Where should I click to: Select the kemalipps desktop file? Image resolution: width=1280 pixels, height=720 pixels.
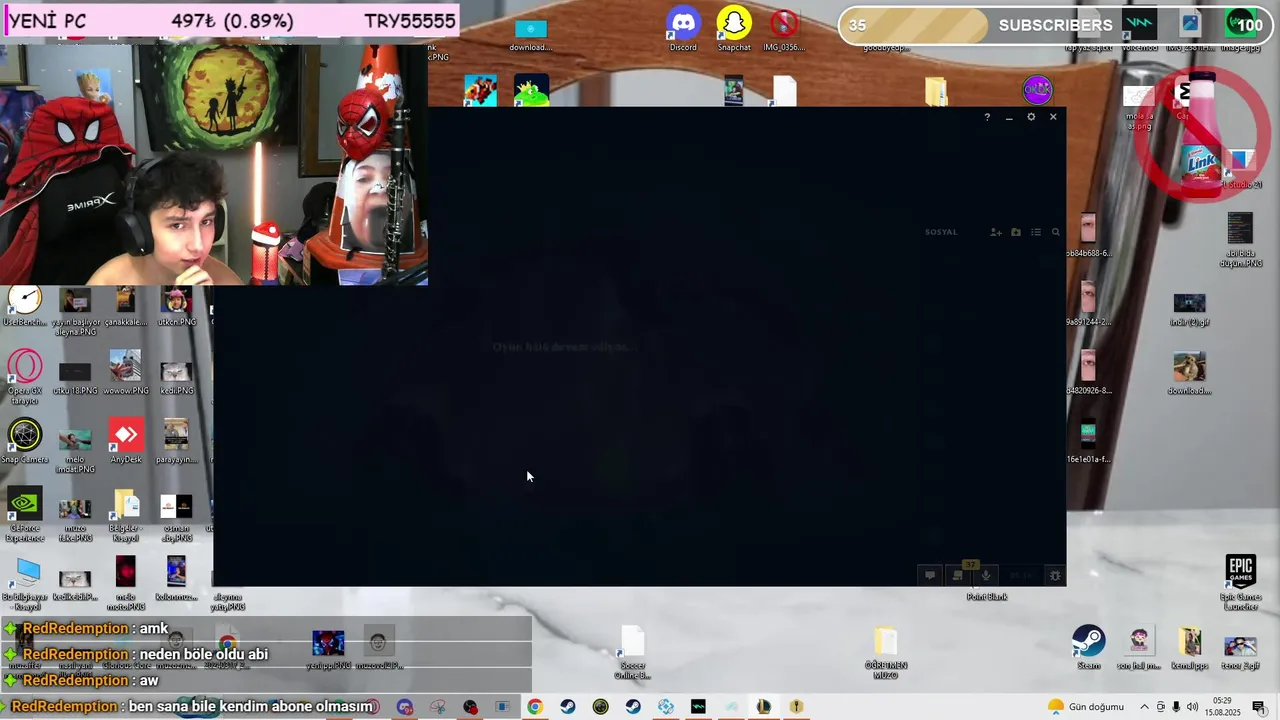(1190, 647)
